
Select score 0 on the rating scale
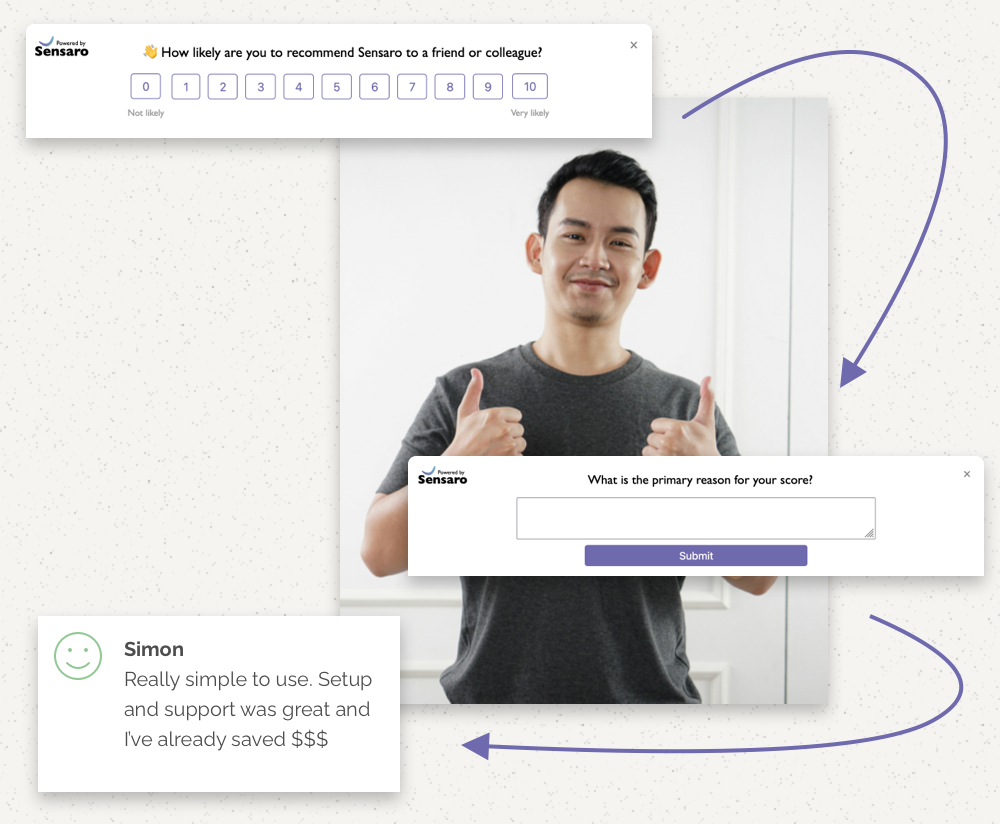click(x=145, y=86)
